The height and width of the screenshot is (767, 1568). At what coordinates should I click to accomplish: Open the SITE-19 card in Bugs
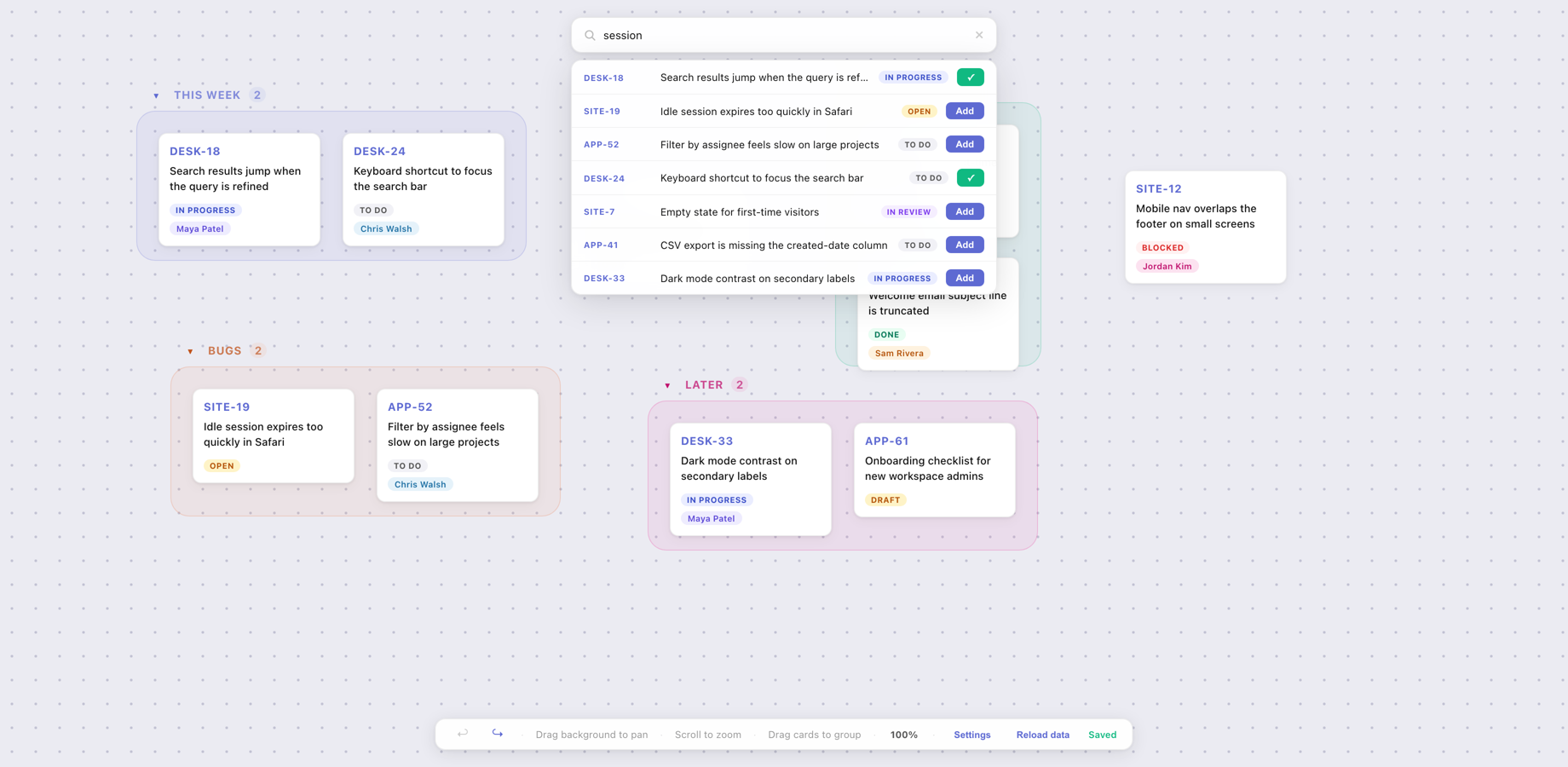274,435
